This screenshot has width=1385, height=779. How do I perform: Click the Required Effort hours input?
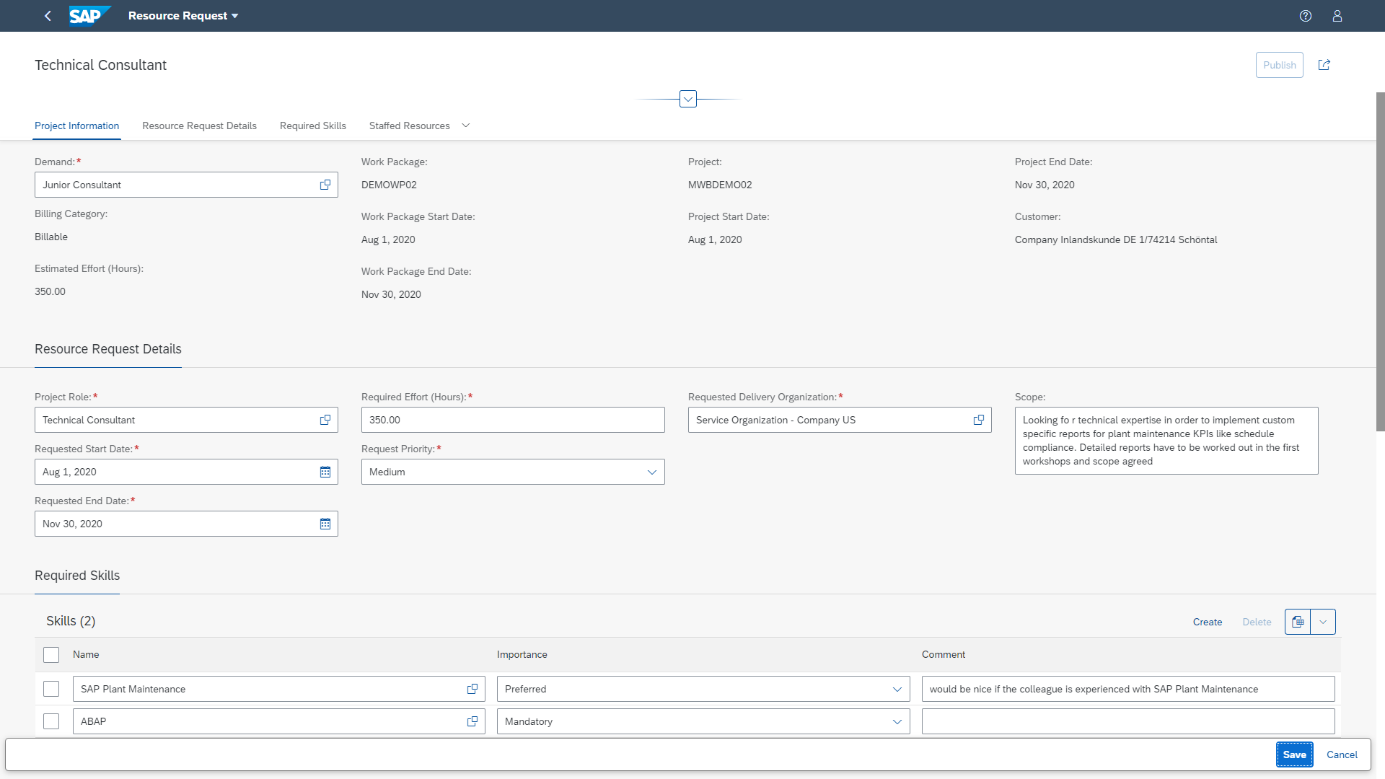(x=512, y=420)
